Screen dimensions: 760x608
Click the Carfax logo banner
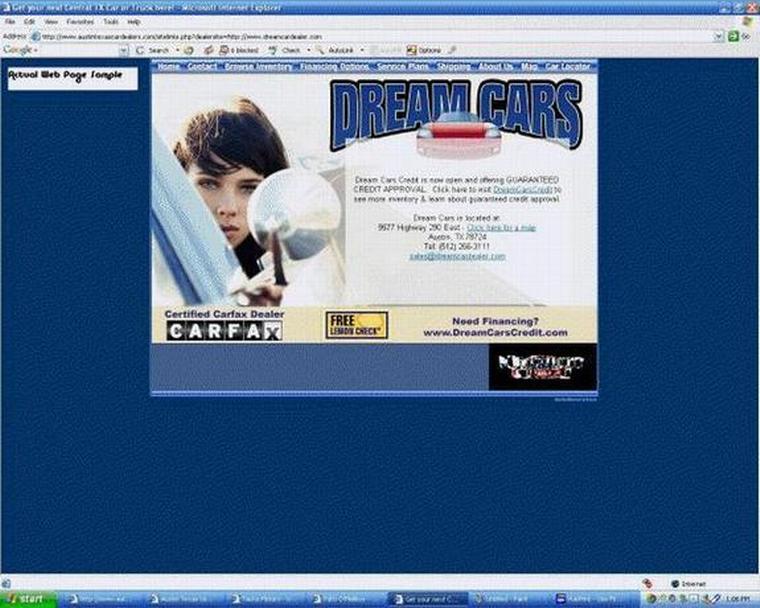click(x=224, y=330)
